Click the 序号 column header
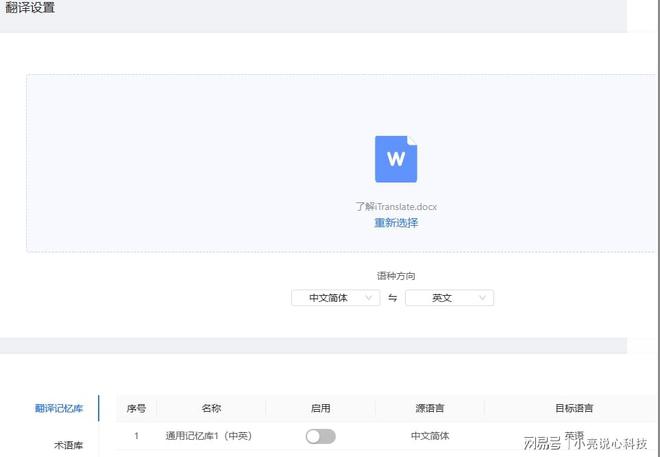The width and height of the screenshot is (660, 457). point(136,408)
